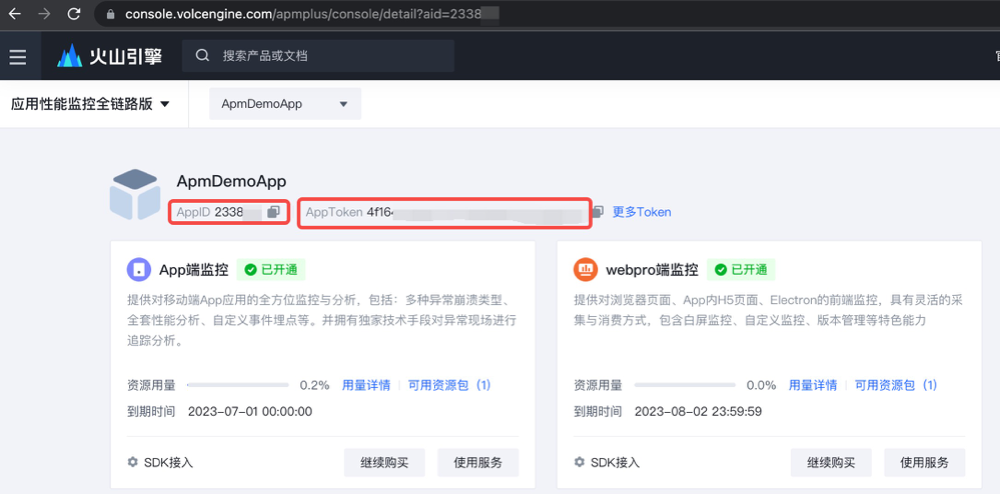
Task: Click the 已开通 badge on webpro端监控
Action: click(x=741, y=270)
